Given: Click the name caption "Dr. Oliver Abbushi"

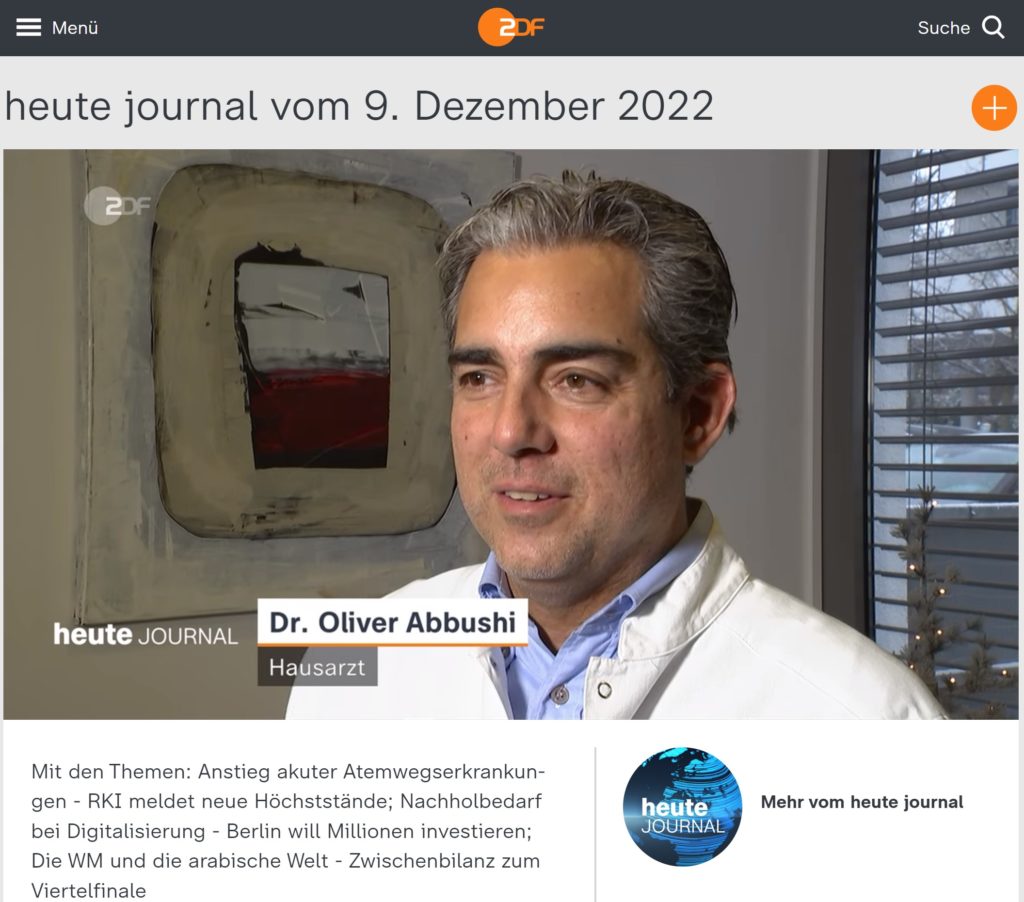Looking at the screenshot, I should pos(392,622).
